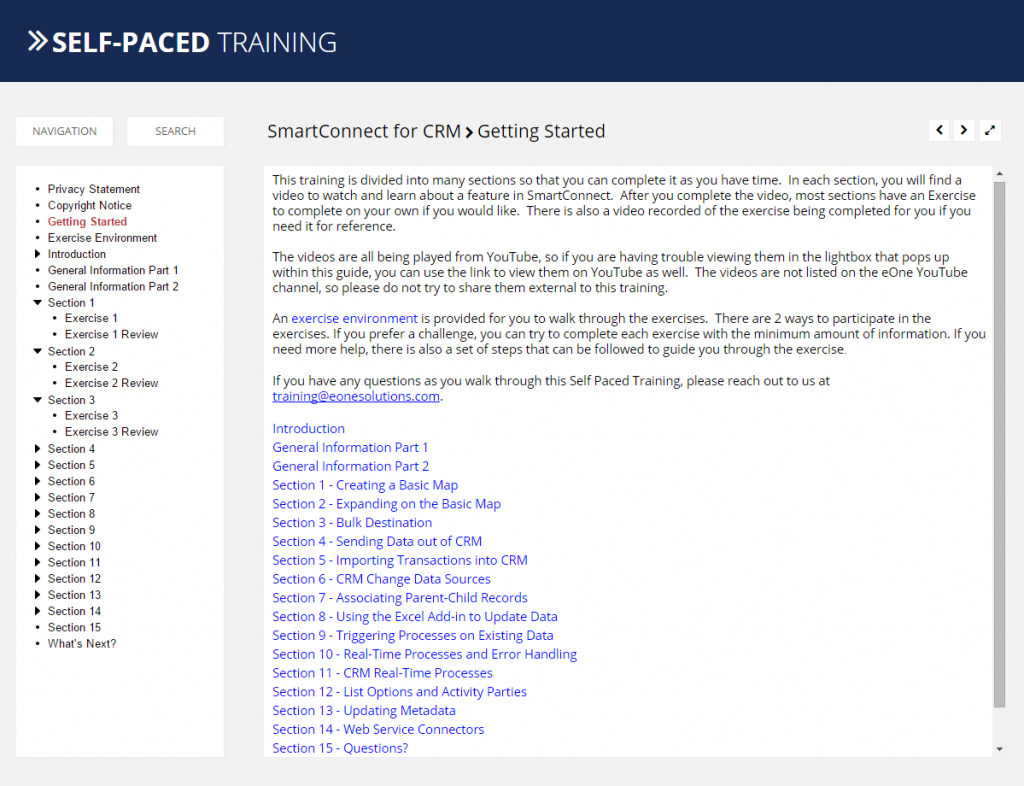
Task: Open Section 15 - Questions? link
Action: 340,749
